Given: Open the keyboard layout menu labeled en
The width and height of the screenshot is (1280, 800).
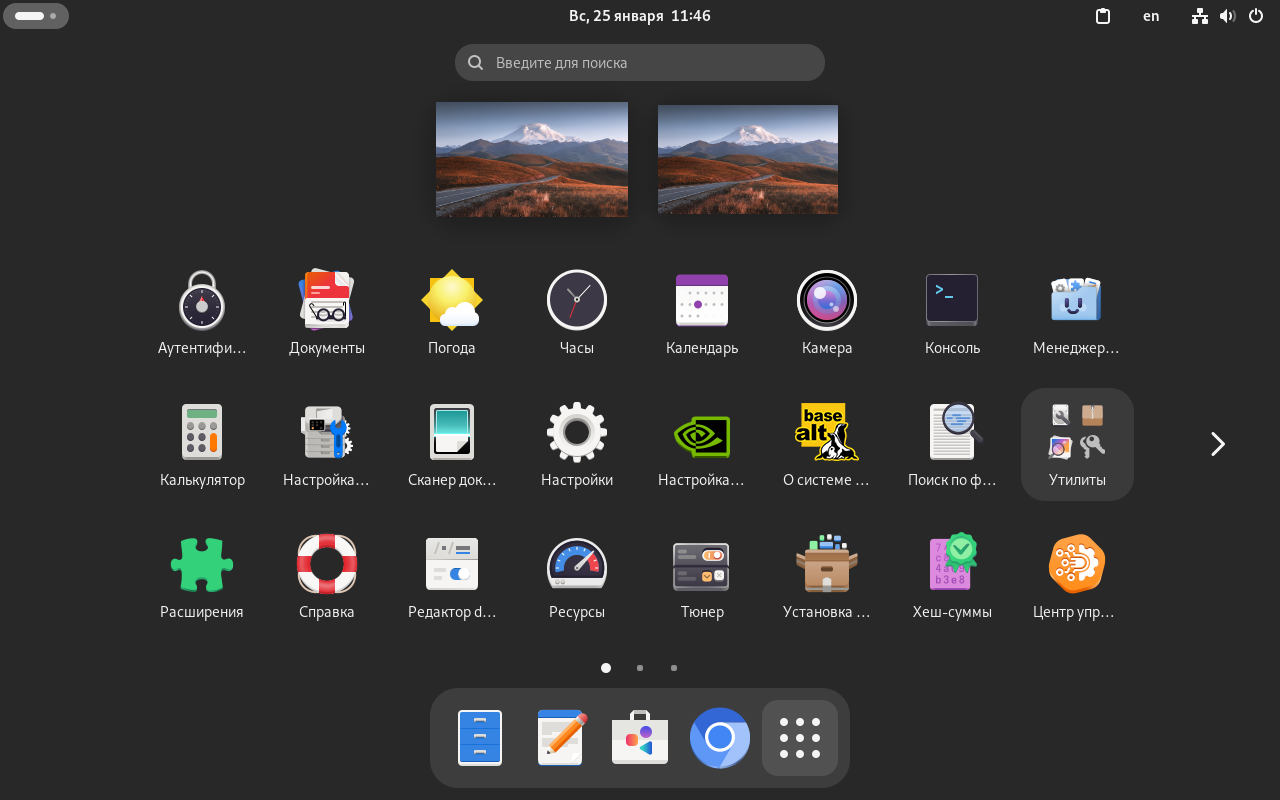Looking at the screenshot, I should [1151, 15].
